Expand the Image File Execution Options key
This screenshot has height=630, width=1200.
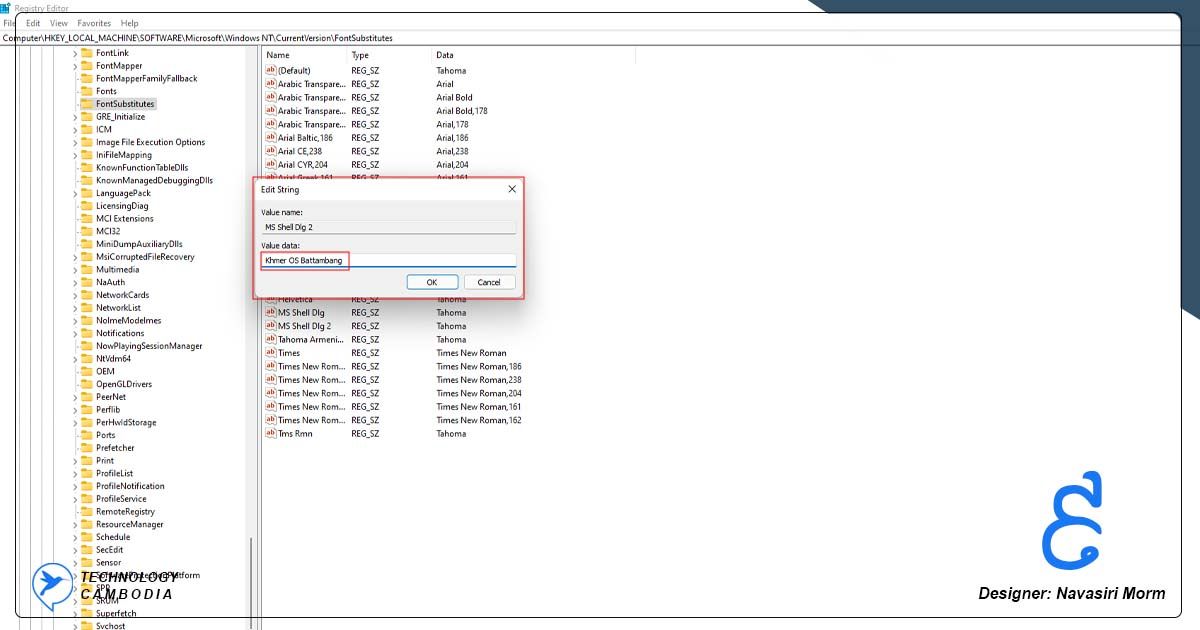tap(75, 142)
